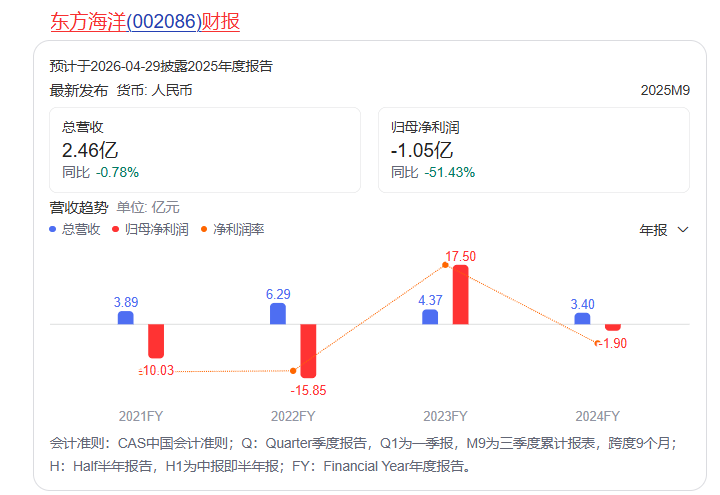The height and width of the screenshot is (495, 720).
Task: Expand the 年报 period dropdown
Action: coord(664,230)
